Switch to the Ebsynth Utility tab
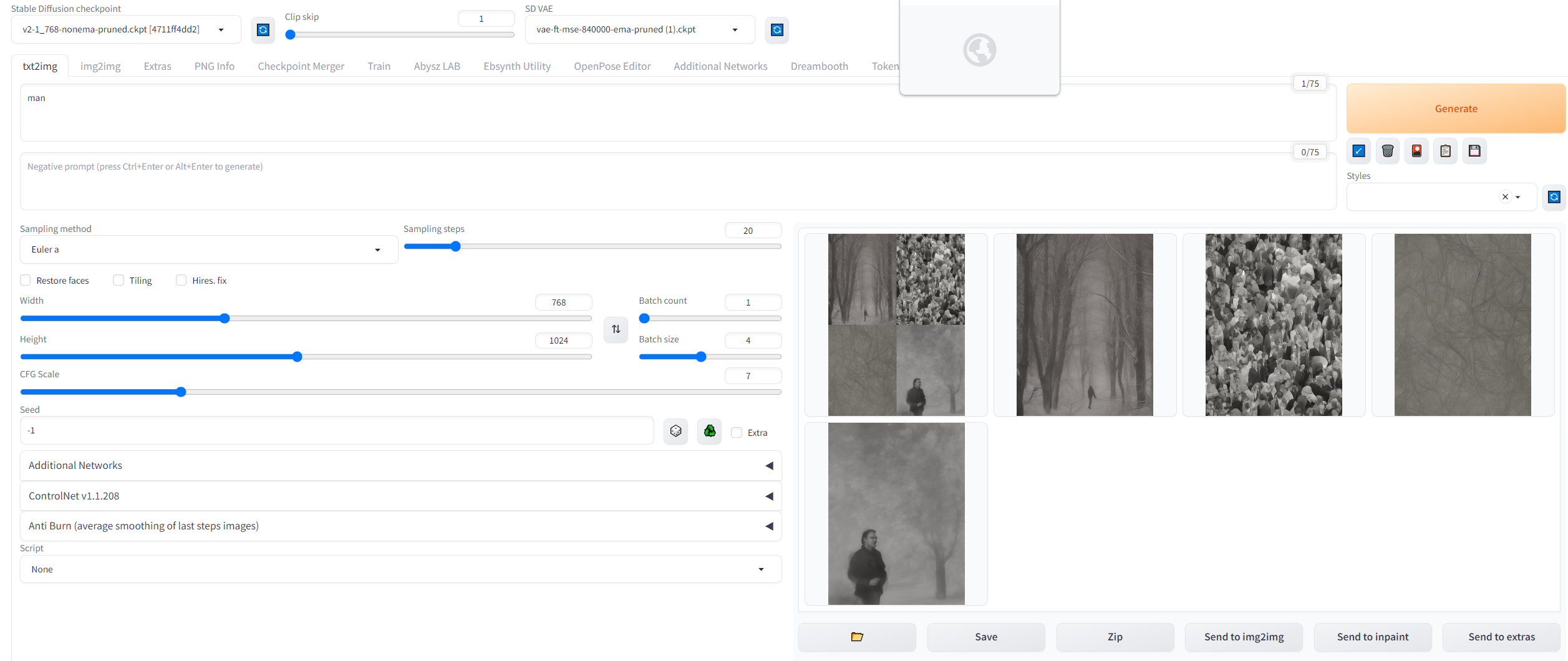 click(517, 67)
